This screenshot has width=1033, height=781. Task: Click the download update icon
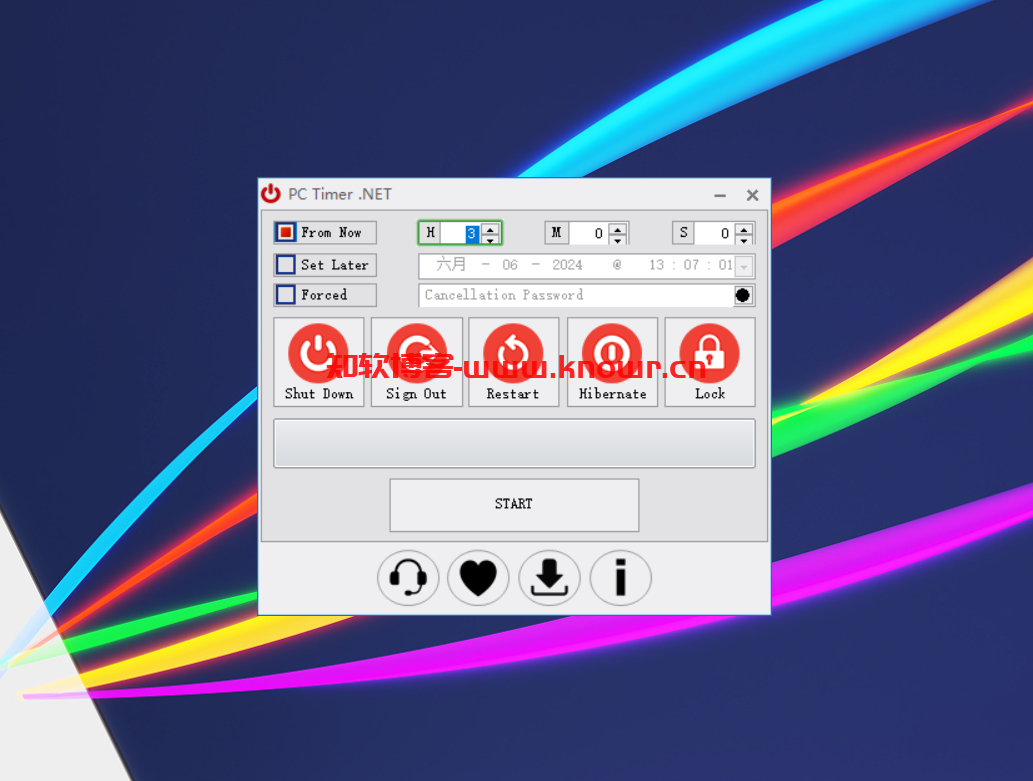click(x=549, y=578)
